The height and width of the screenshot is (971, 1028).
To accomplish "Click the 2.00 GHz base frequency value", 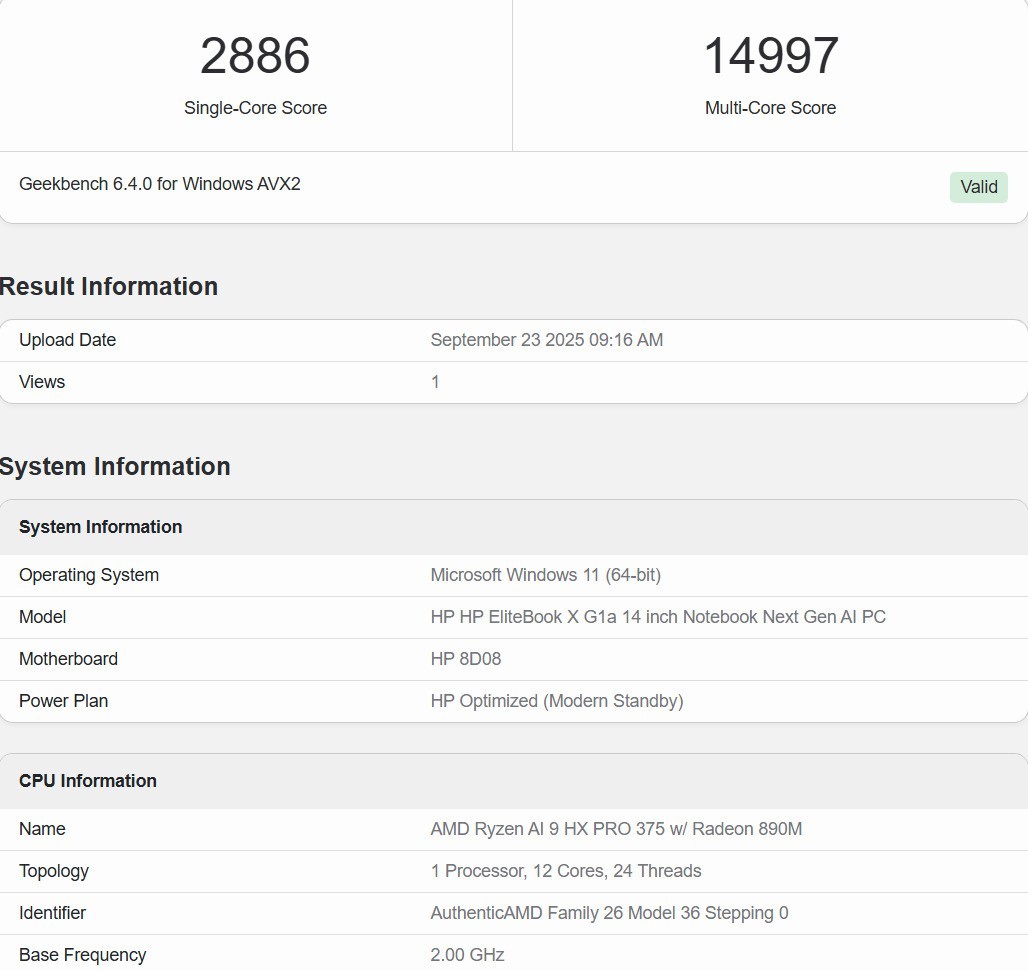I will pyautogui.click(x=467, y=955).
